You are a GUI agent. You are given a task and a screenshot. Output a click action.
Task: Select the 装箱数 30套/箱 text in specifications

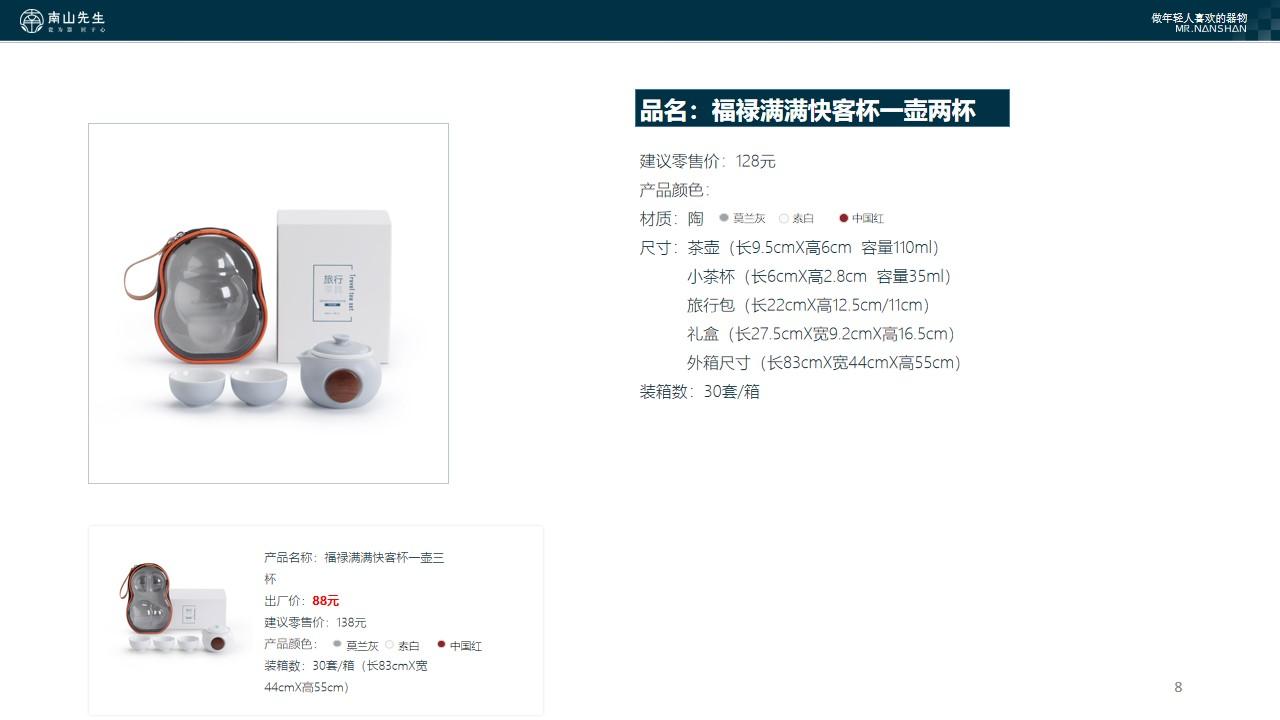point(700,392)
